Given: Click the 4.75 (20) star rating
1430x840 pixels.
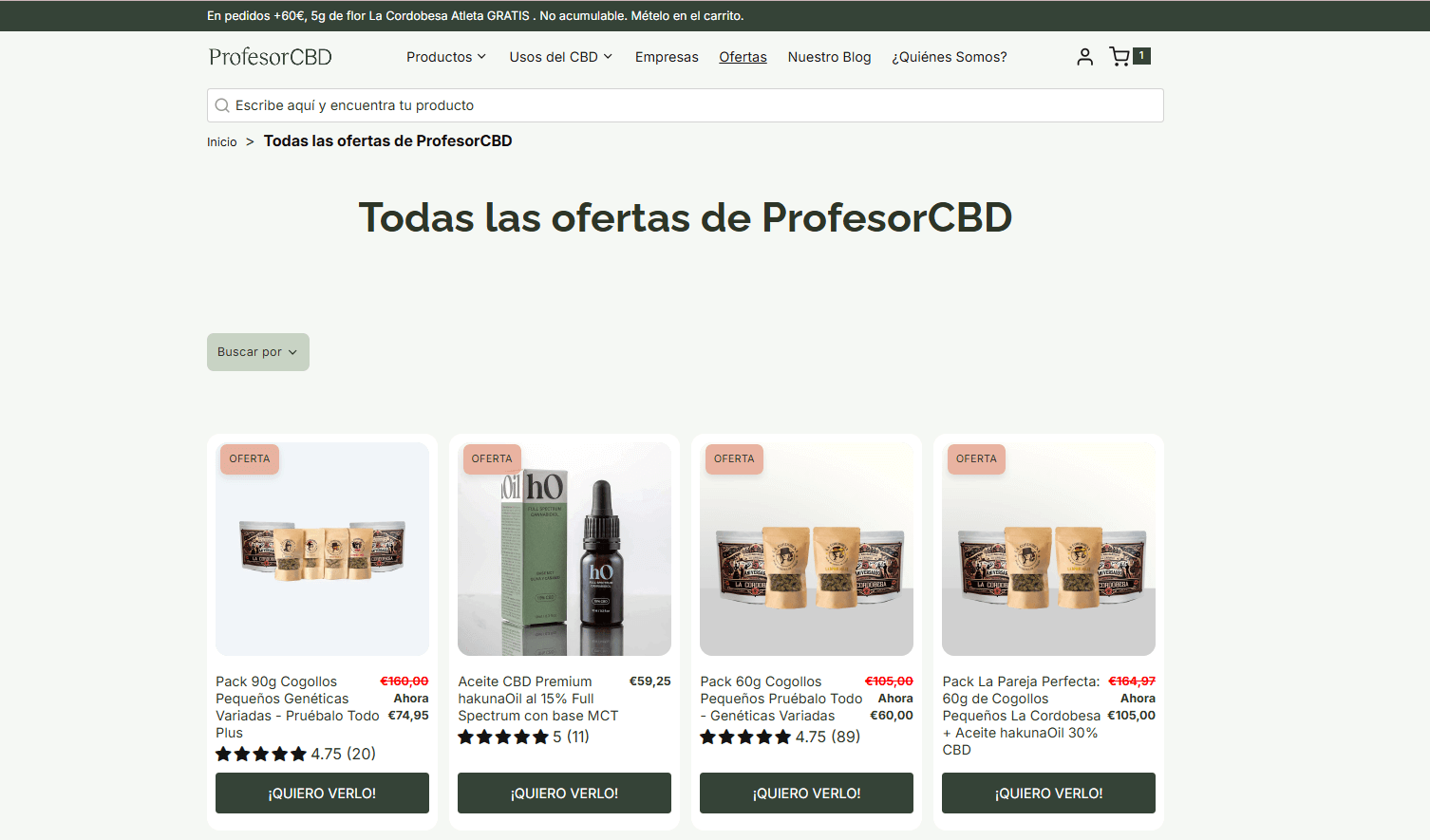Looking at the screenshot, I should pyautogui.click(x=295, y=754).
